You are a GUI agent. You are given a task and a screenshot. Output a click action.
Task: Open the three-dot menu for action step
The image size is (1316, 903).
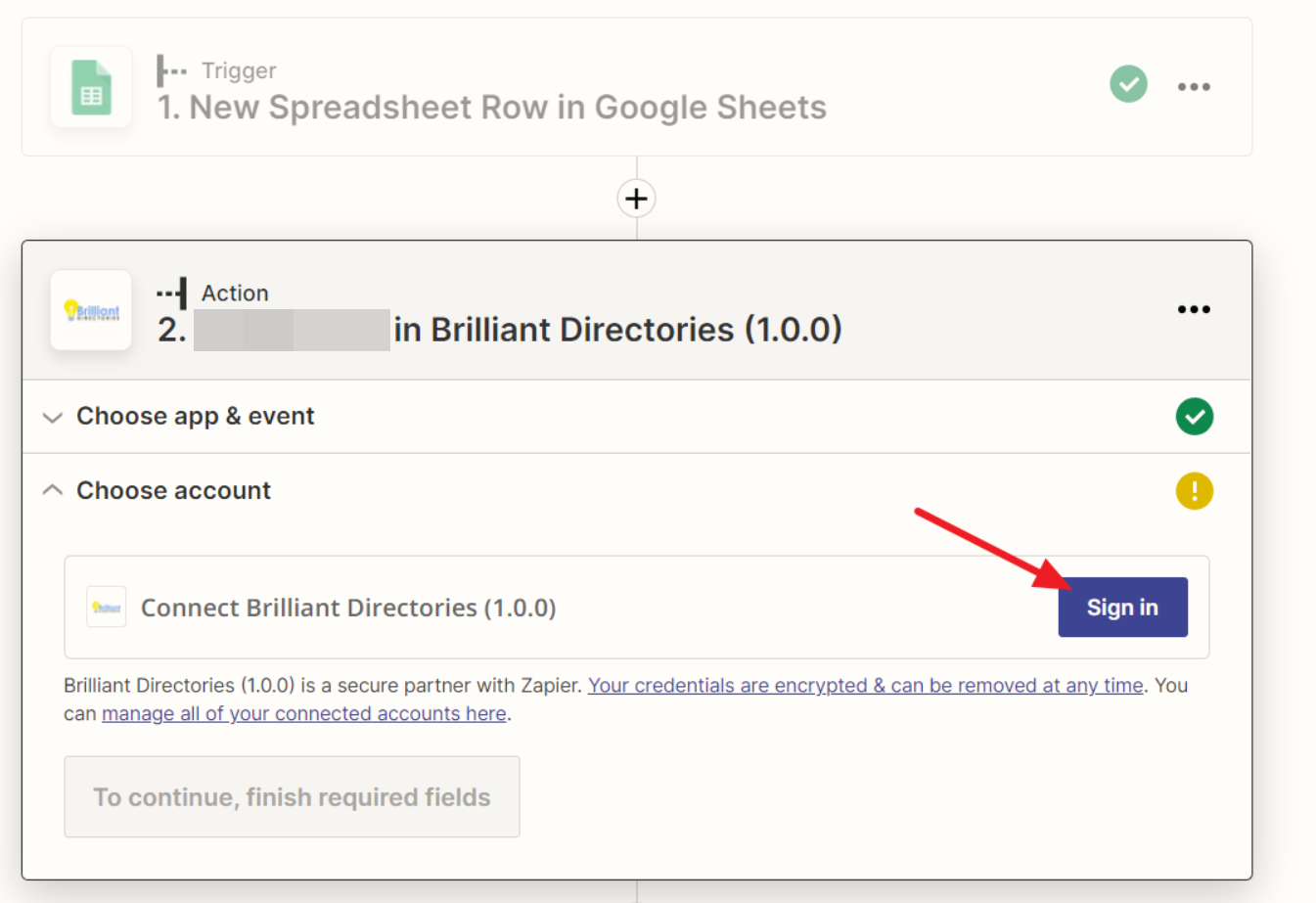pos(1194,309)
